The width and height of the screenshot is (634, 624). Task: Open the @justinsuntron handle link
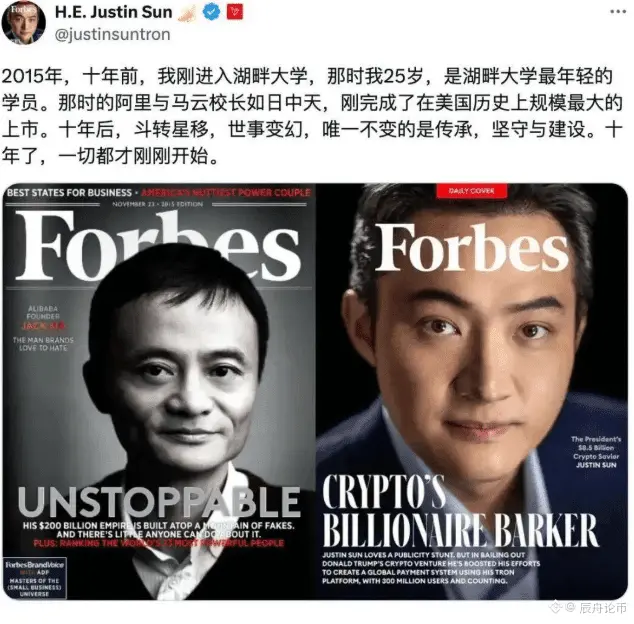click(112, 35)
